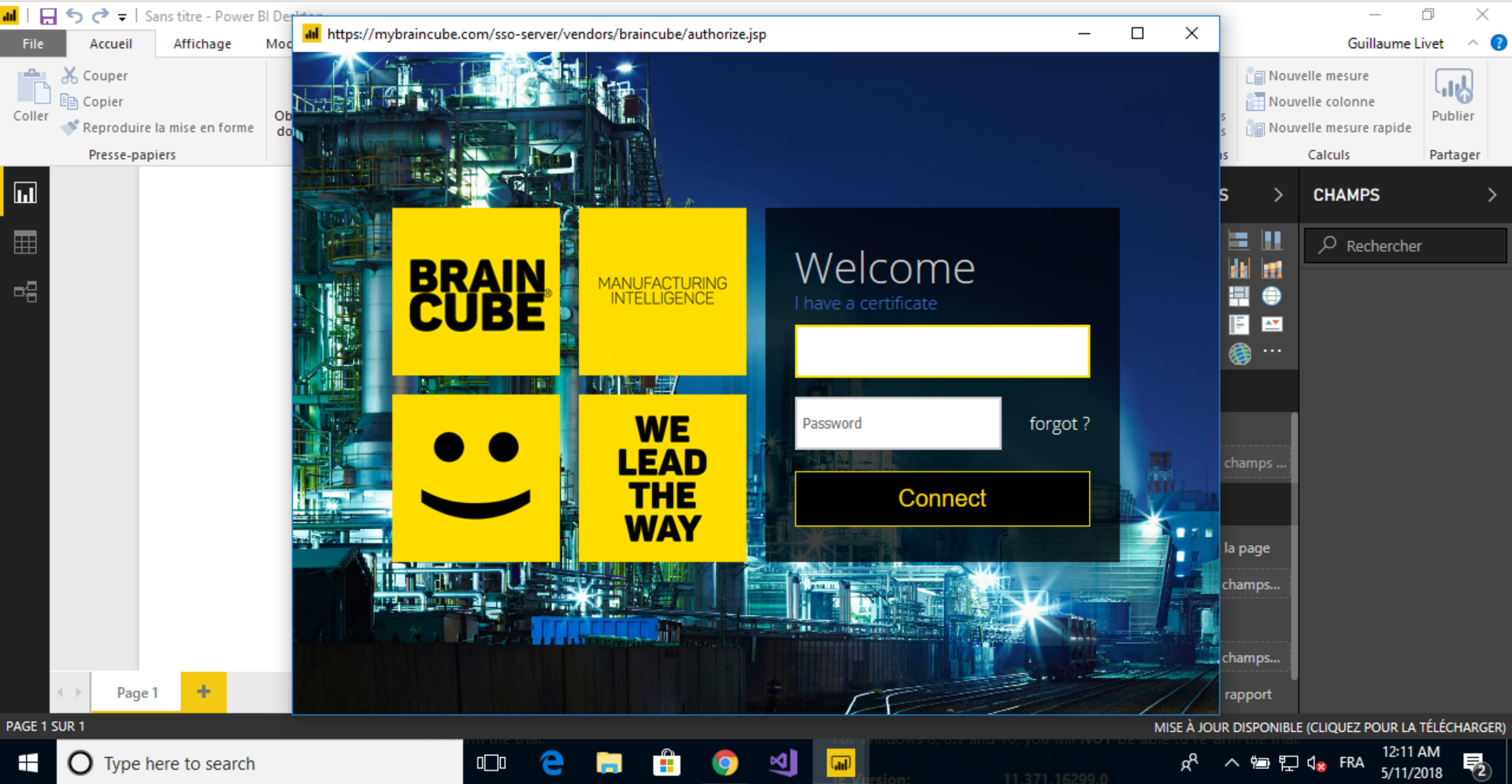Open the quick access toolbar dropdown
This screenshot has height=784, width=1512.
[122, 17]
